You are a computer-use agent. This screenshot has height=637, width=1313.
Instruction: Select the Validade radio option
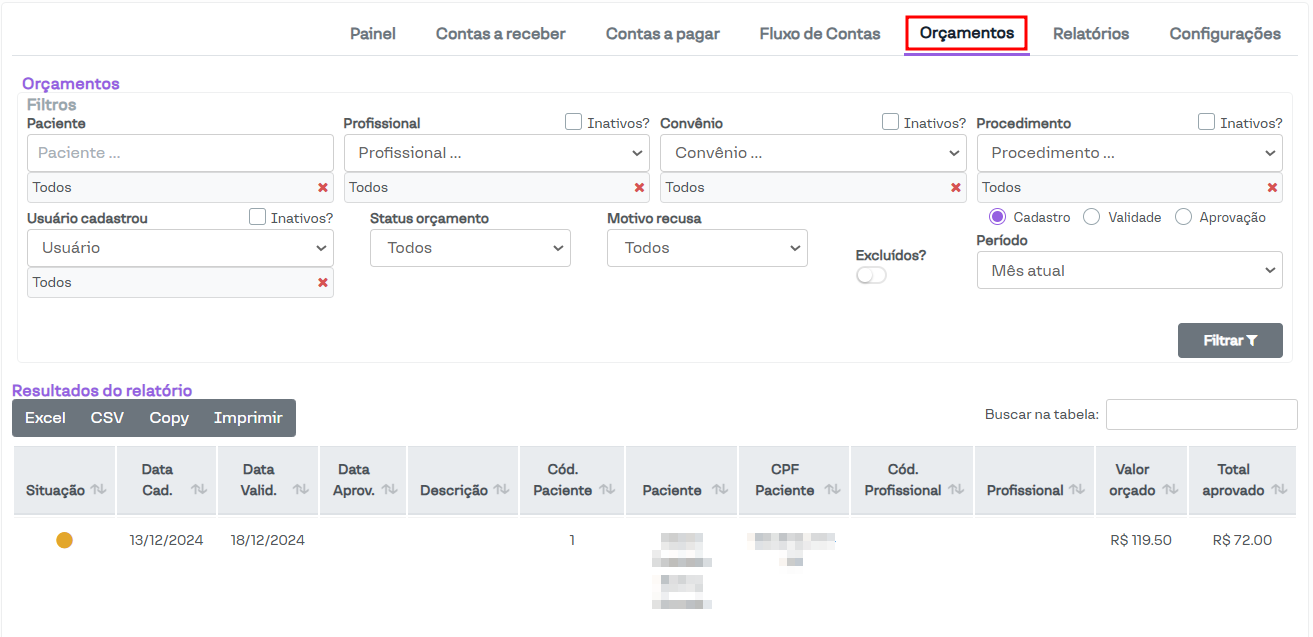(1092, 217)
